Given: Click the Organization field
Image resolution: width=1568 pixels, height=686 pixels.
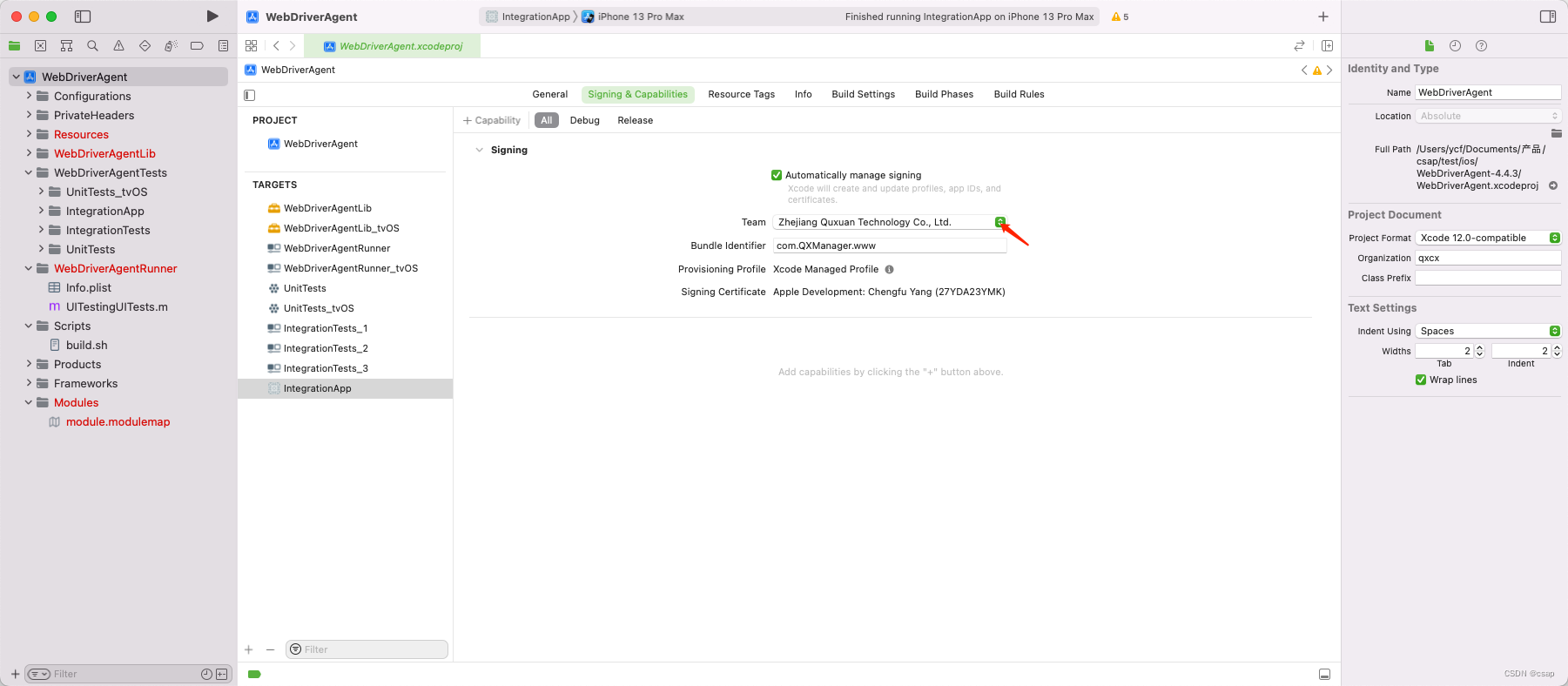Looking at the screenshot, I should (x=1488, y=258).
